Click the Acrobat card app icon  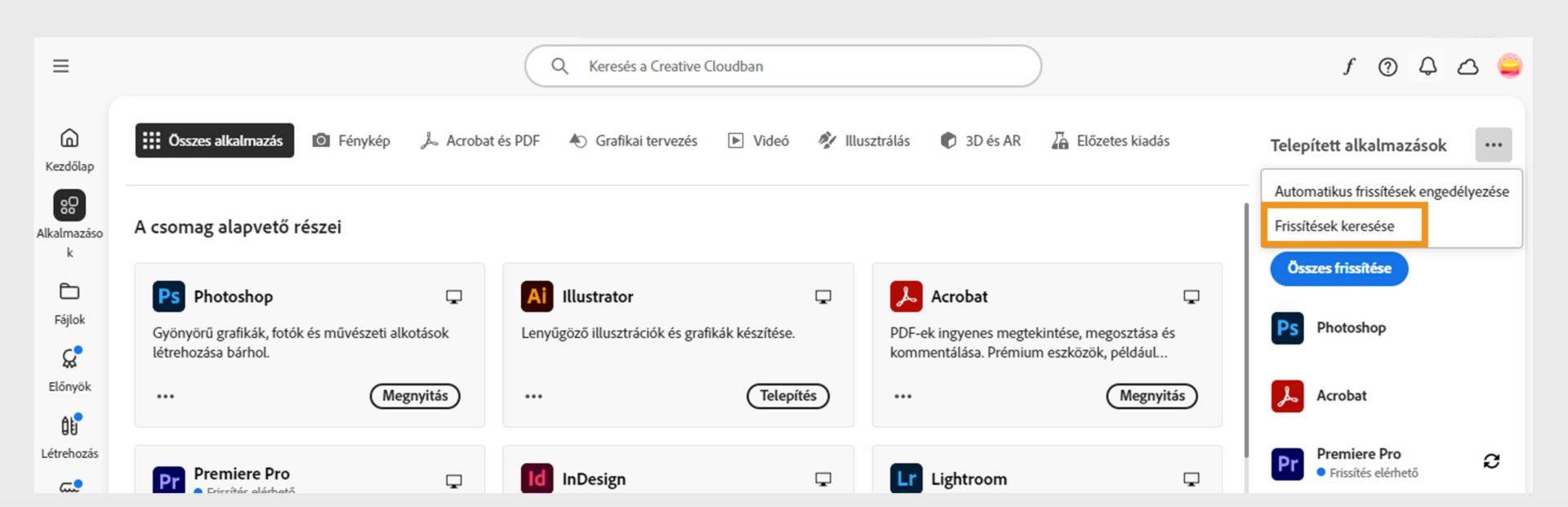[x=906, y=296]
